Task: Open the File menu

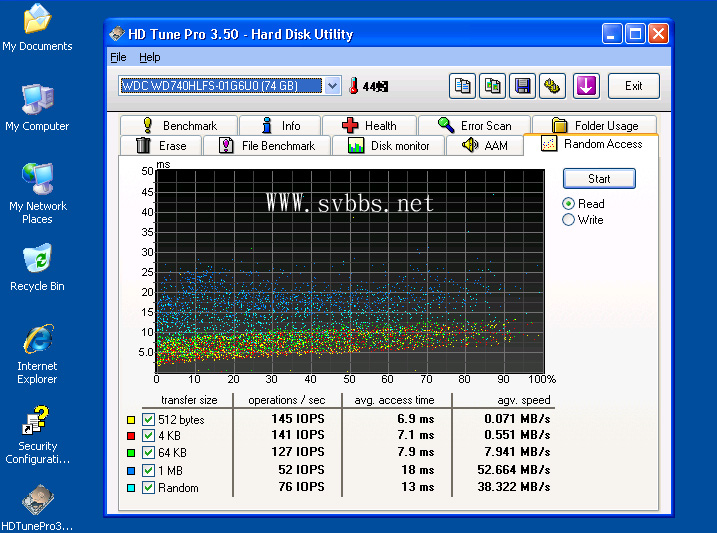Action: click(x=118, y=57)
